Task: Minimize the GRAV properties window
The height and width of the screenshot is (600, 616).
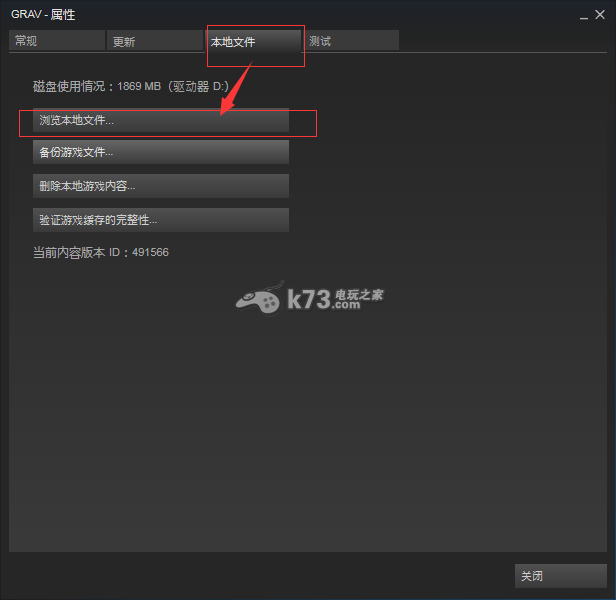Action: [584, 16]
